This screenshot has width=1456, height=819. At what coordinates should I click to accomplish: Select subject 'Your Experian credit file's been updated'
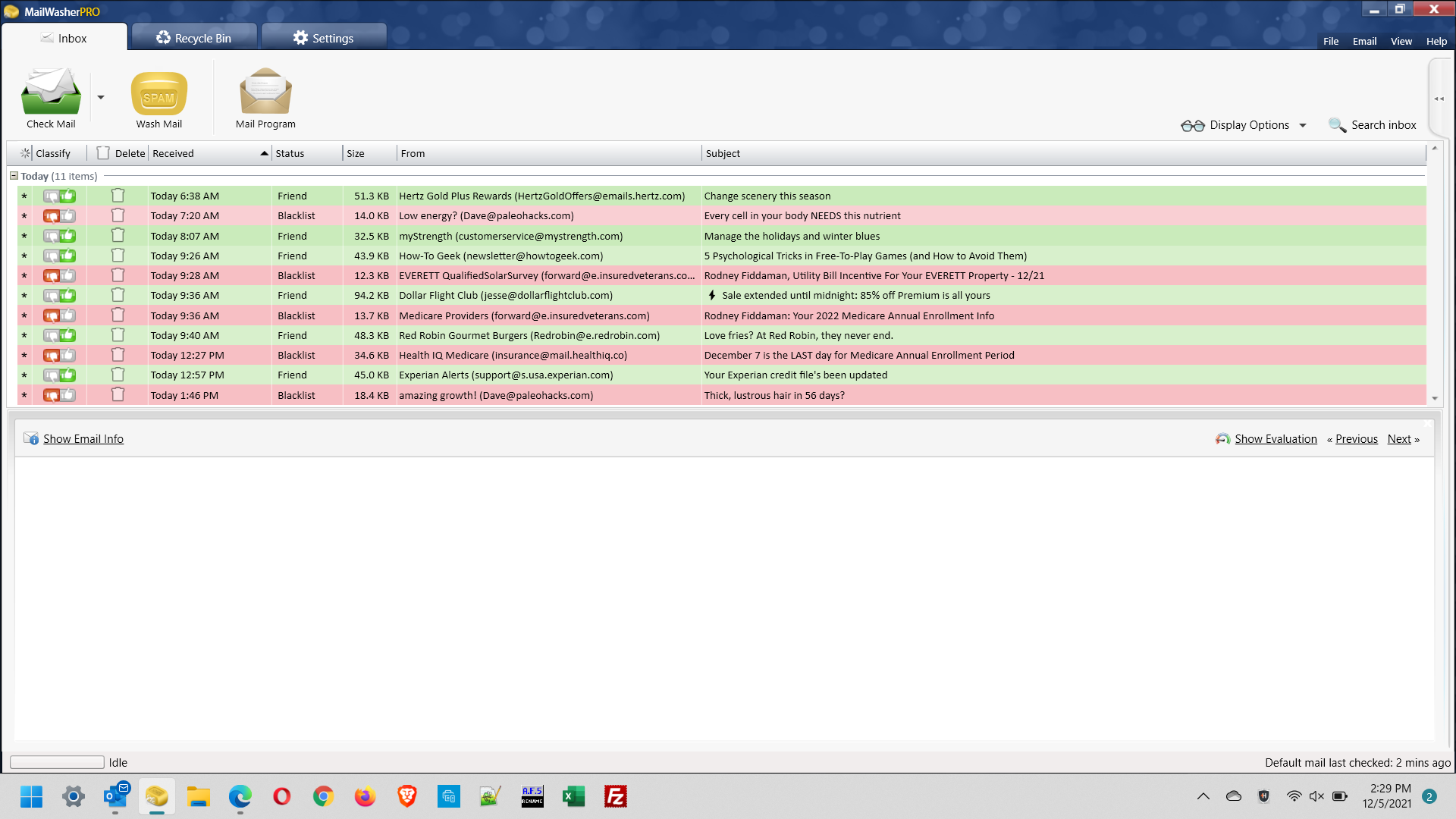coord(795,375)
